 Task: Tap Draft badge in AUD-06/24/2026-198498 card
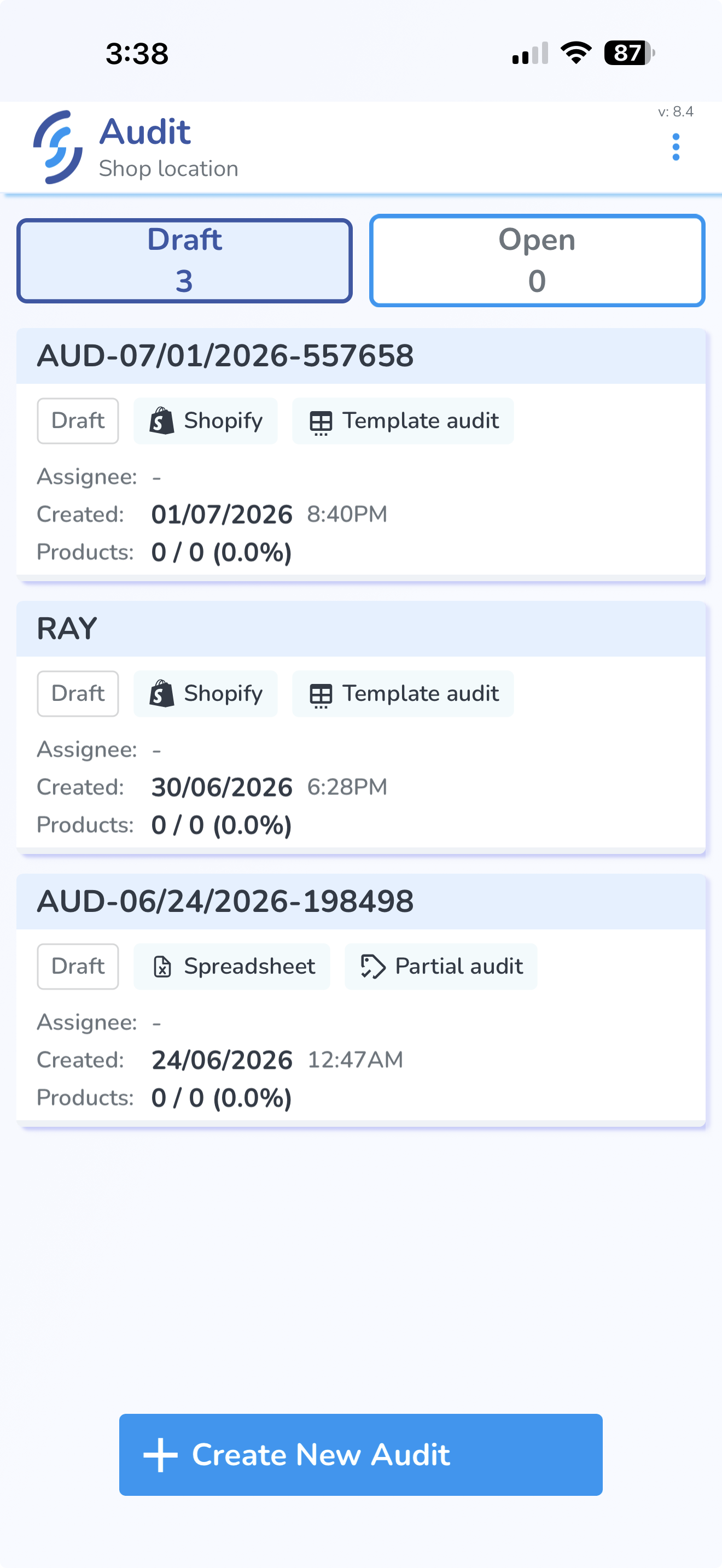[x=78, y=966]
